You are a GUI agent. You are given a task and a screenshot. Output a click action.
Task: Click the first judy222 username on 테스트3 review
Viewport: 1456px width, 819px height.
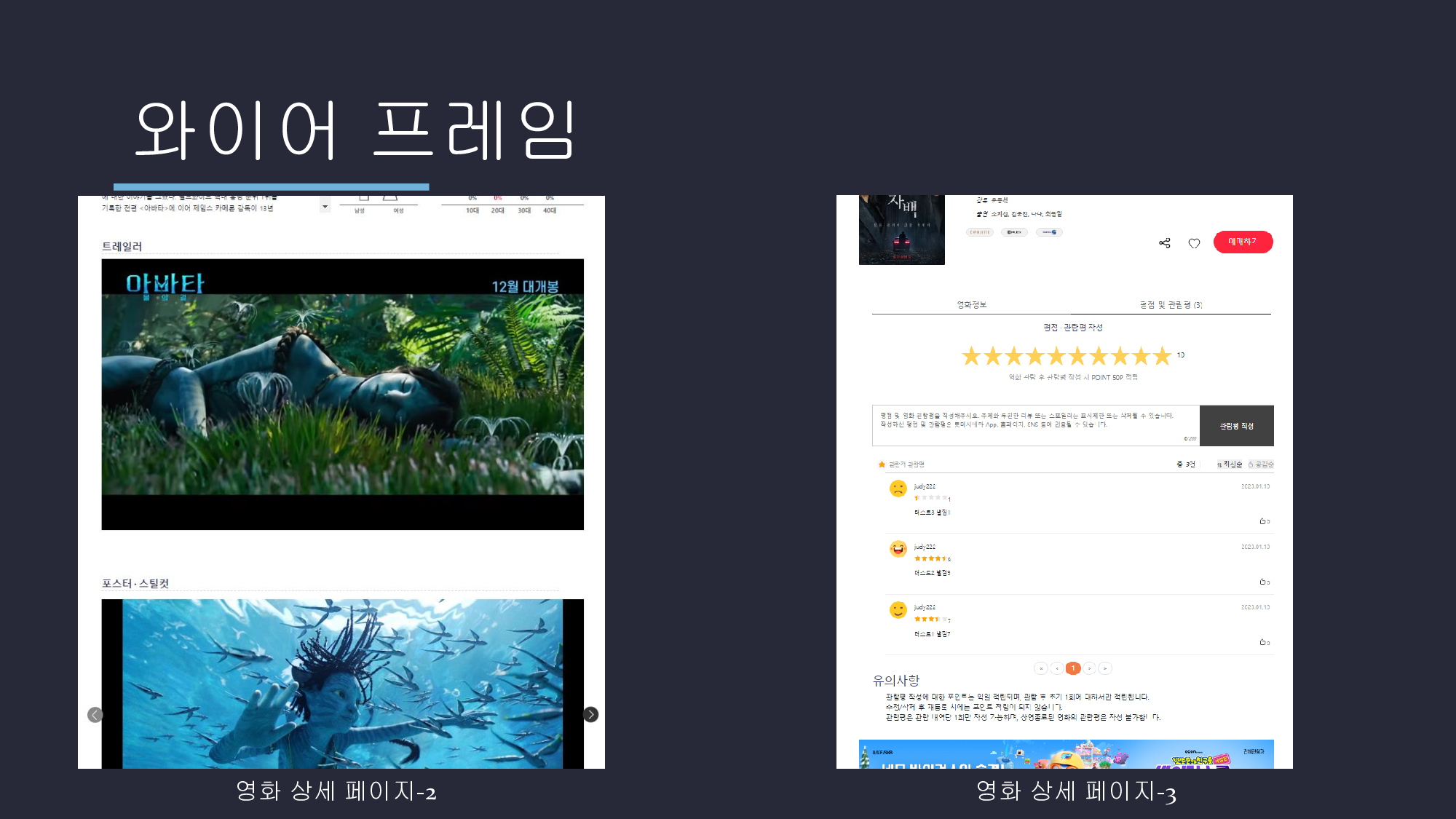coord(925,486)
